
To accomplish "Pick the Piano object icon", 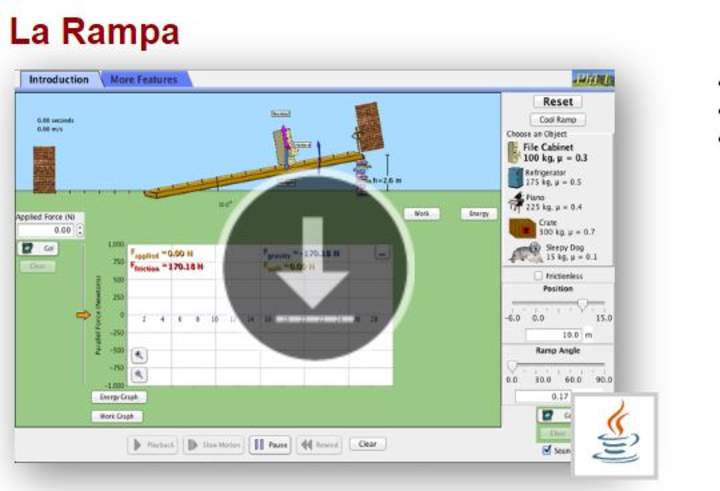I will tap(516, 202).
